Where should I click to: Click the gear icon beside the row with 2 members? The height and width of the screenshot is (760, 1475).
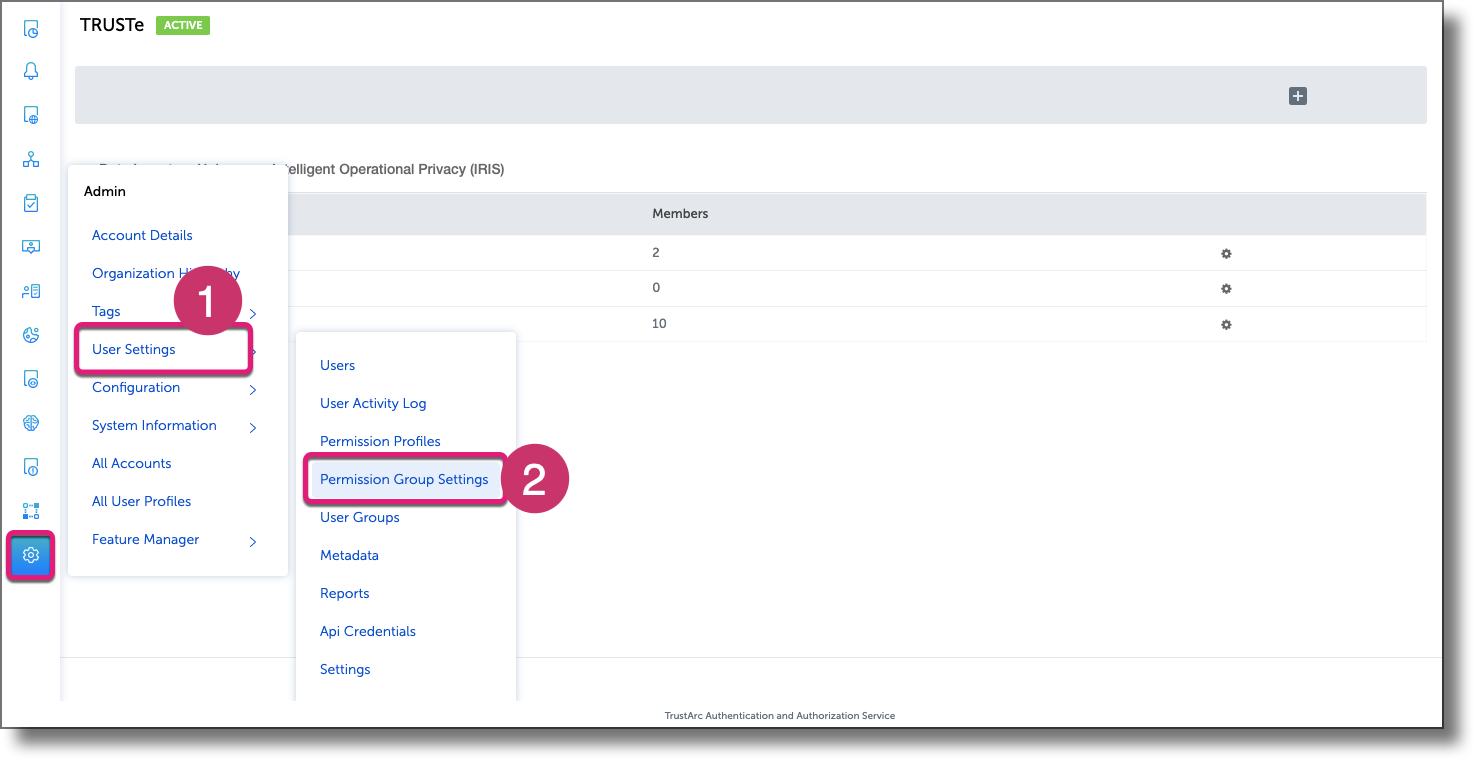click(1226, 253)
